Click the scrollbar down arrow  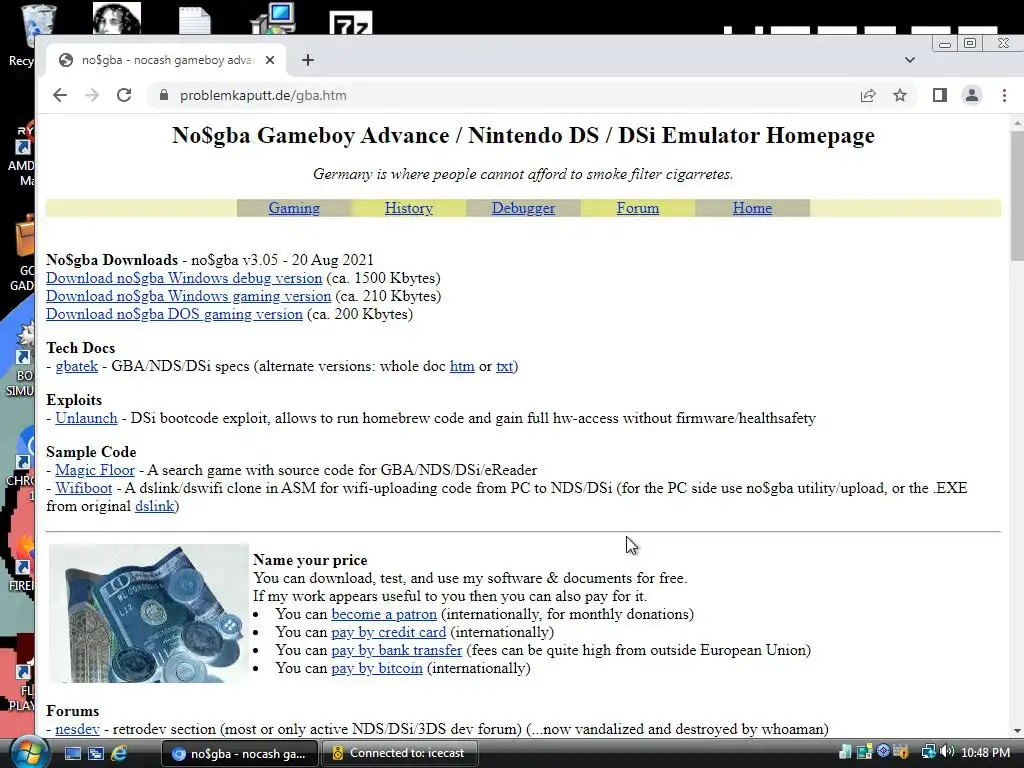1017,731
